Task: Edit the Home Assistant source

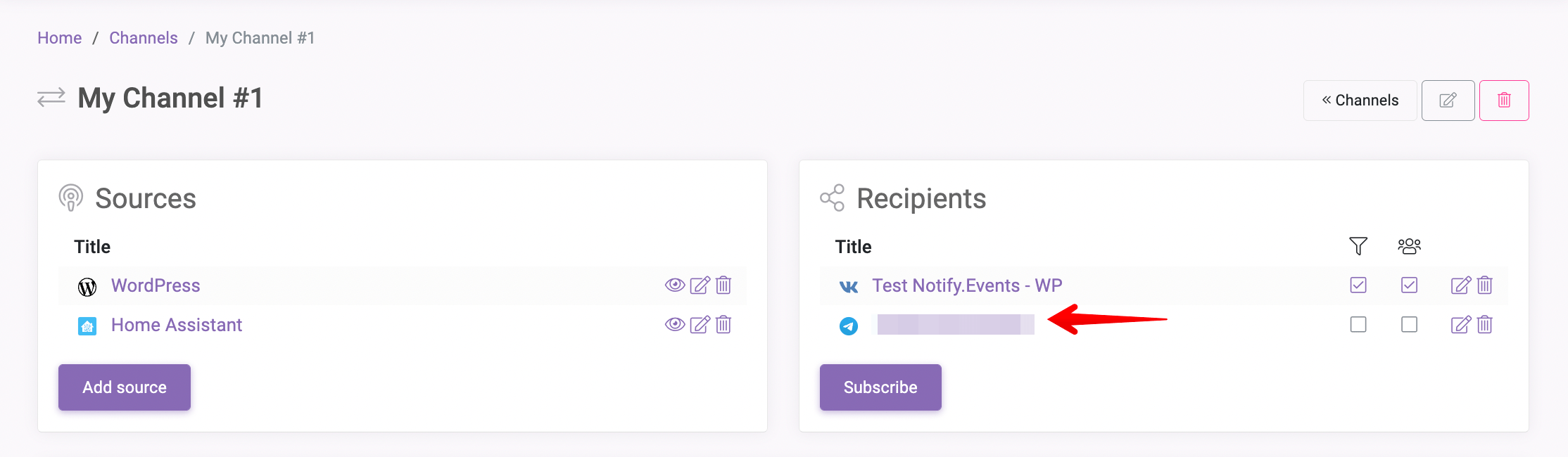Action: tap(699, 325)
